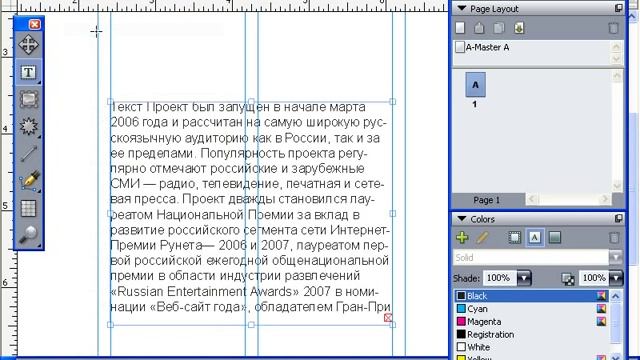Select the Item mover tool

(x=29, y=45)
